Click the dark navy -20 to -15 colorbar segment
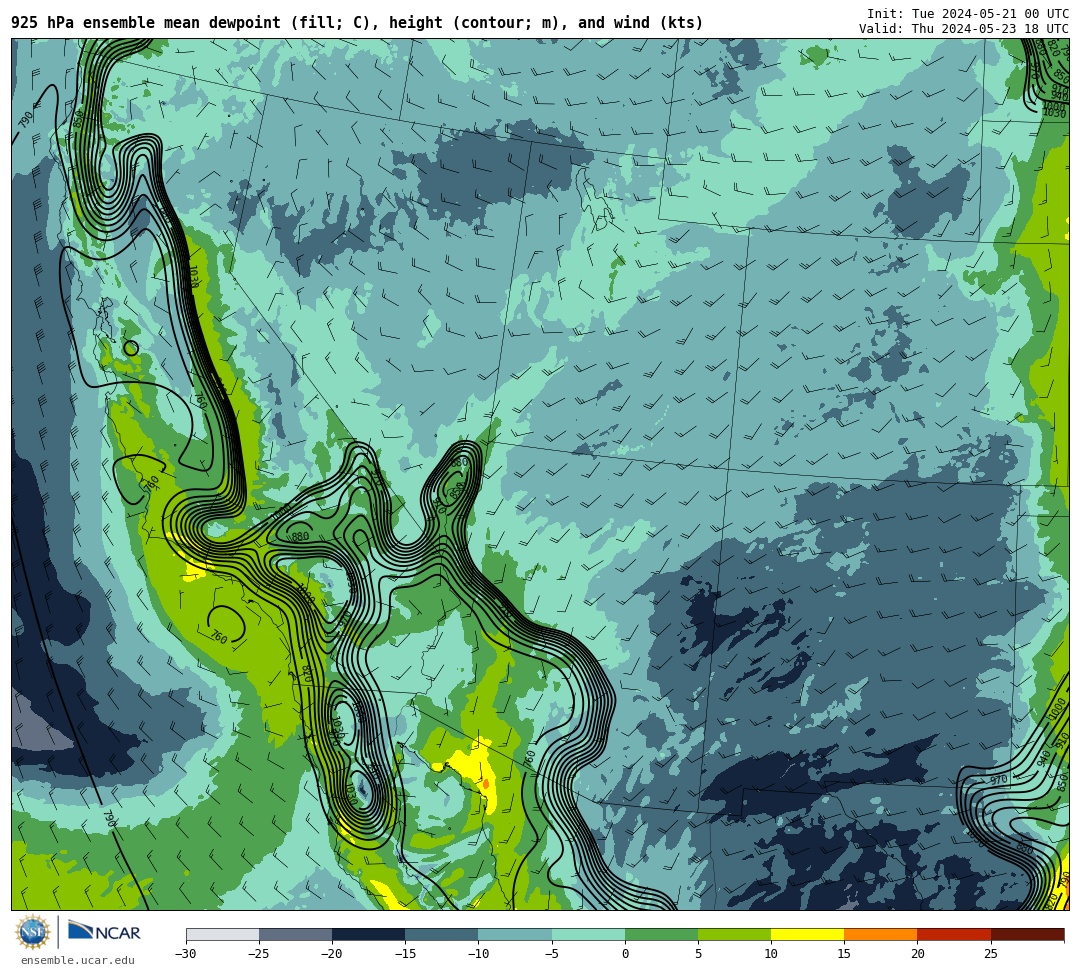Viewport: 1080px width, 973px height. click(x=368, y=934)
